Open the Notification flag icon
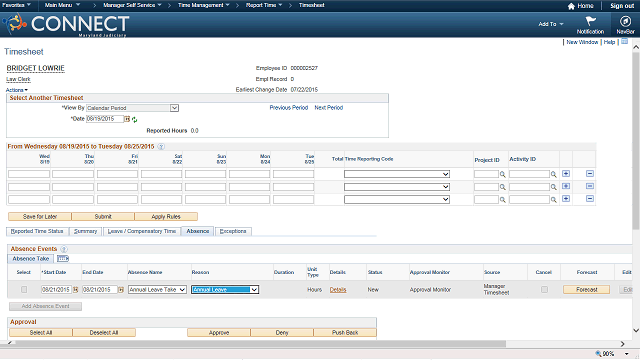This screenshot has height=360, width=640. click(x=590, y=21)
